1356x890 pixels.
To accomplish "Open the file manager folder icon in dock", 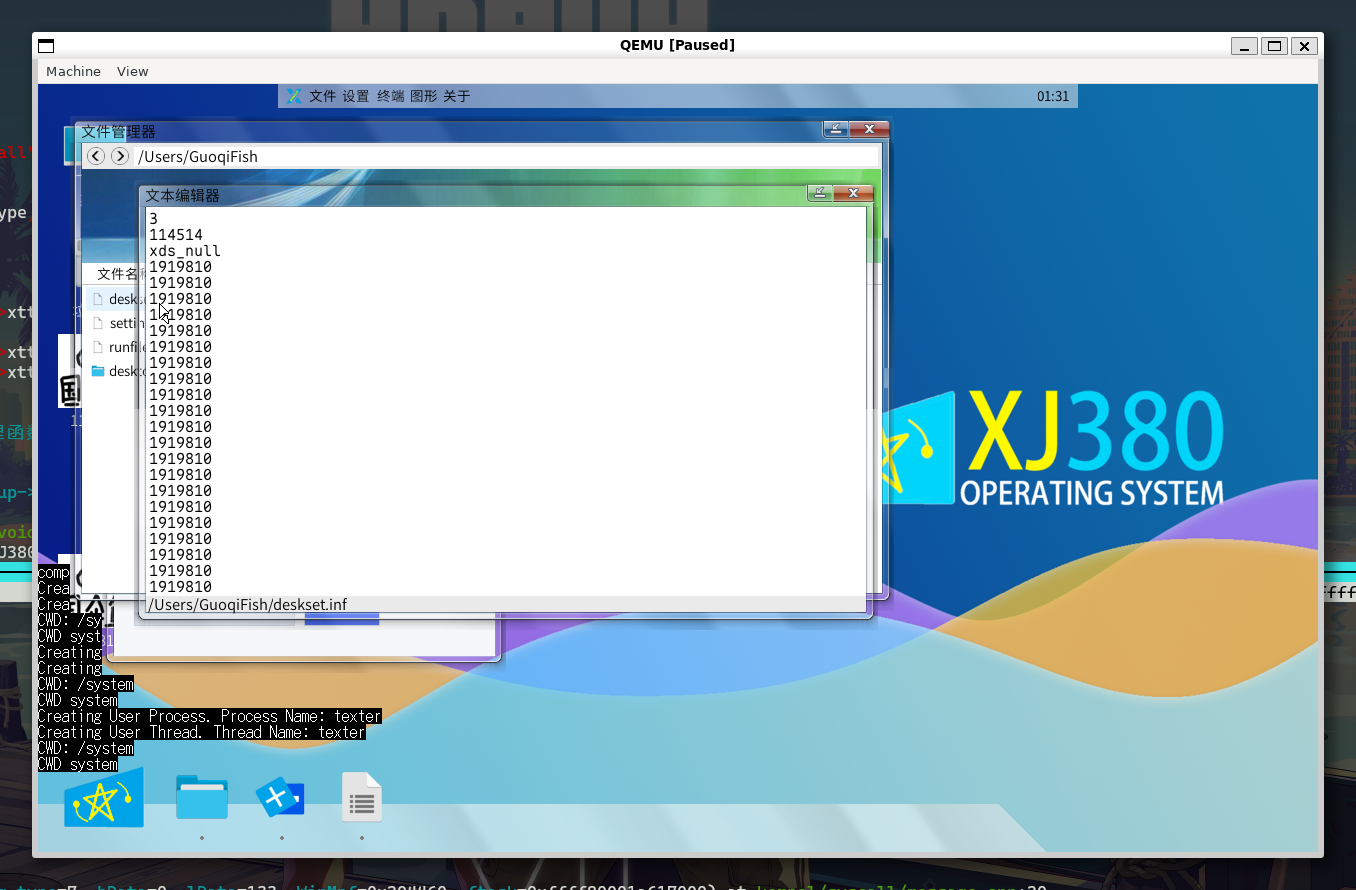I will click(202, 797).
